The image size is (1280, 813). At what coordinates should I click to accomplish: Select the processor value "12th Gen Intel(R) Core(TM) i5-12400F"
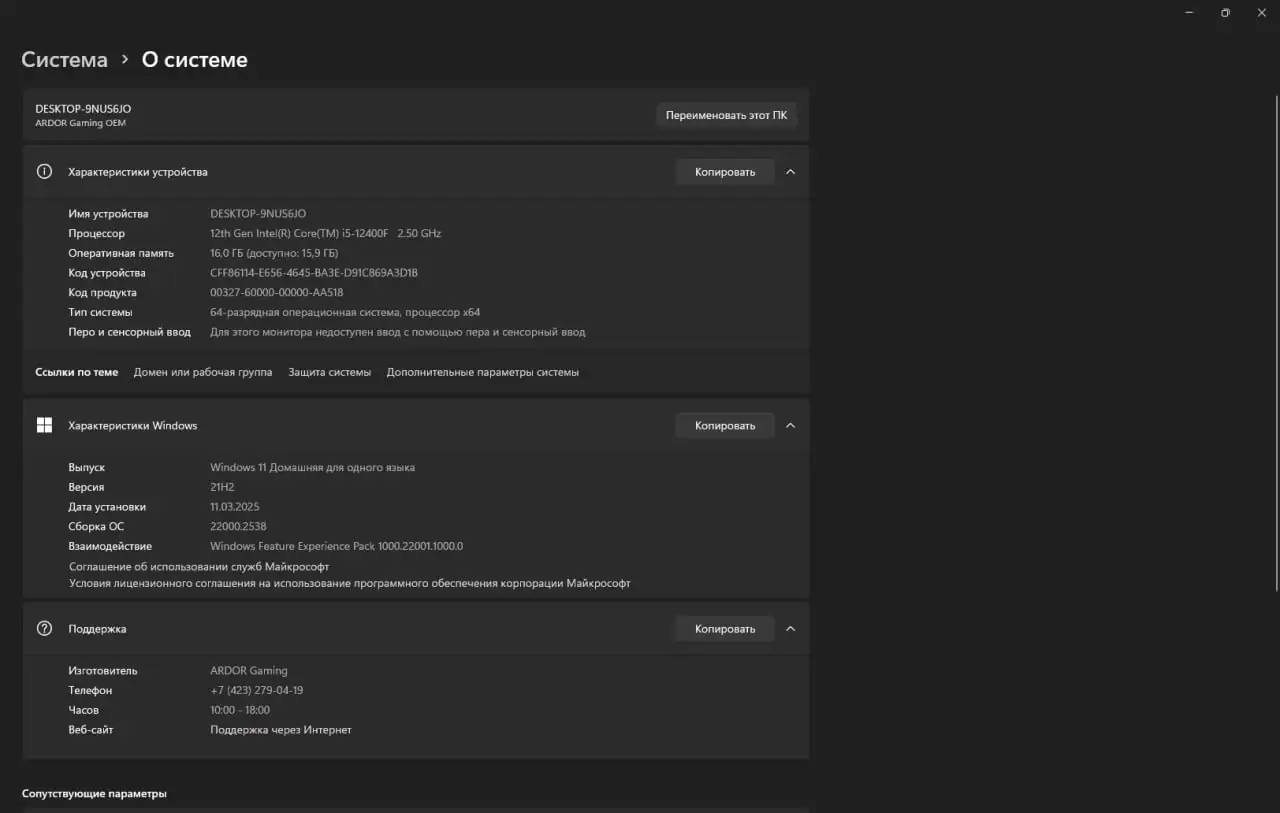(x=299, y=233)
